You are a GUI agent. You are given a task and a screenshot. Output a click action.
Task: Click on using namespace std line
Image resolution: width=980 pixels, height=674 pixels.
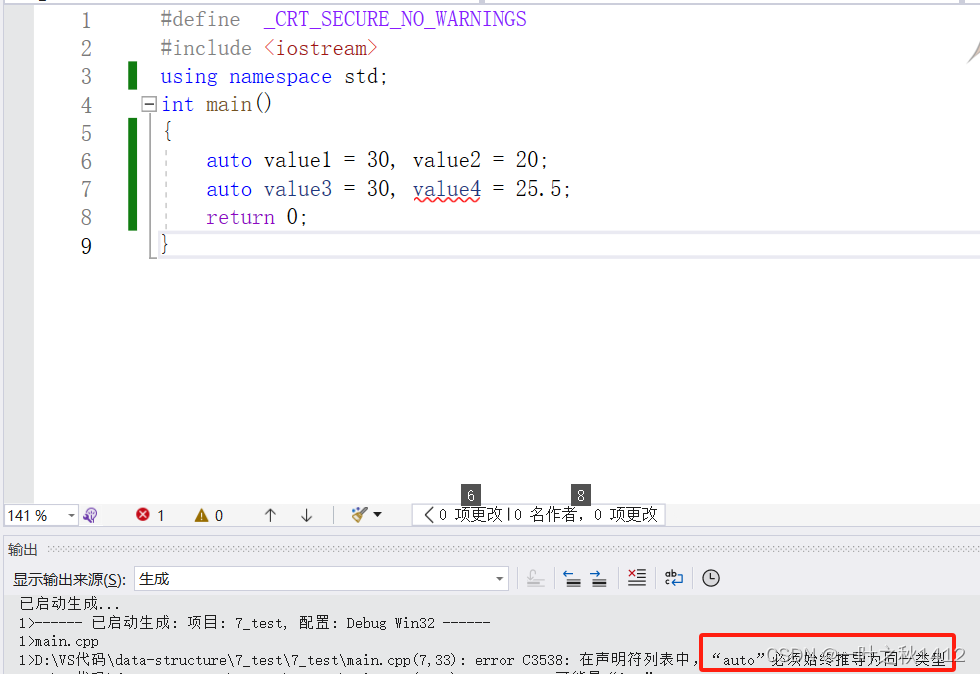click(x=274, y=76)
